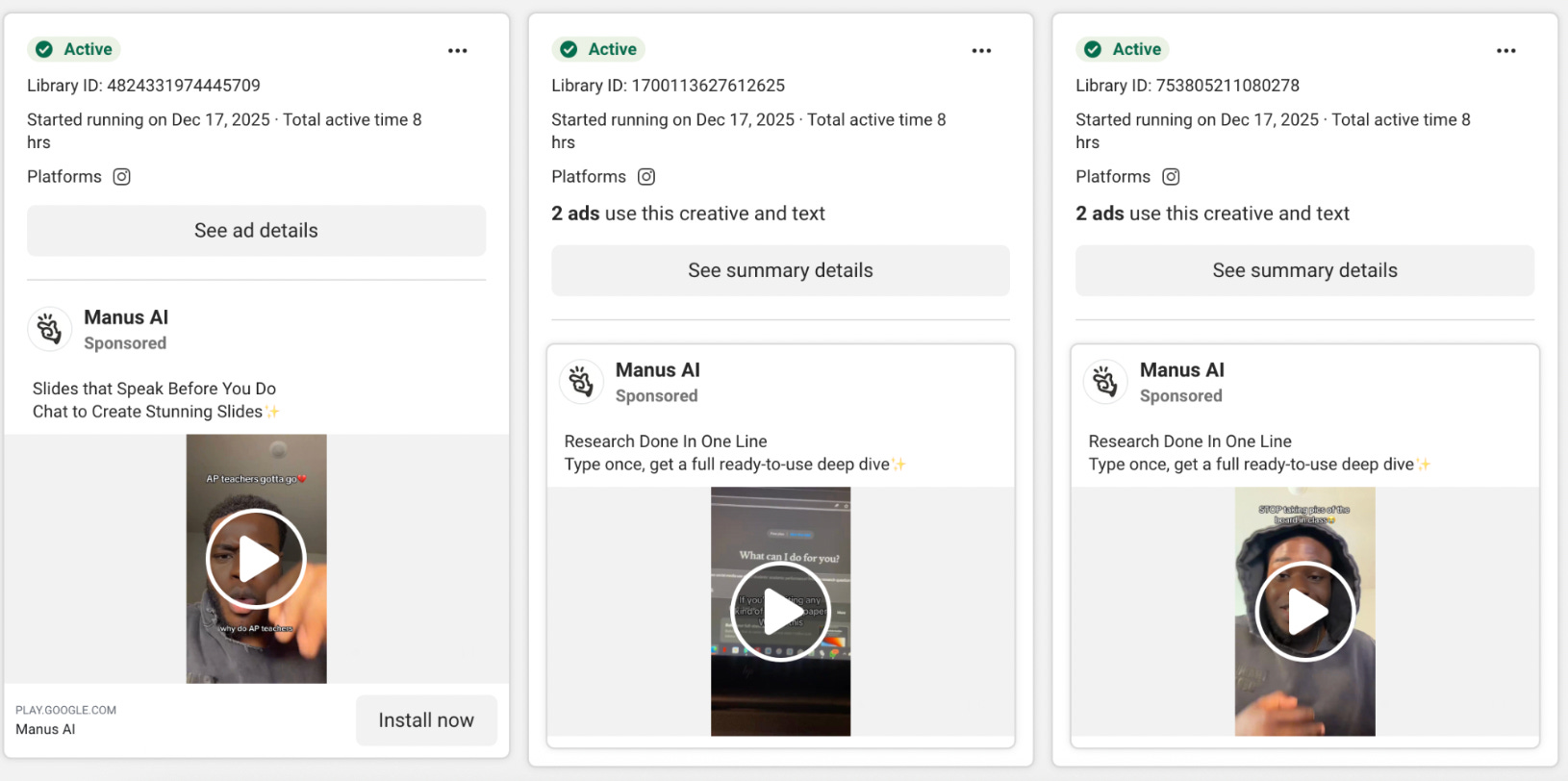Play the 'STOP taking pics' hooded man video
Image resolution: width=1568 pixels, height=781 pixels.
(x=1305, y=612)
